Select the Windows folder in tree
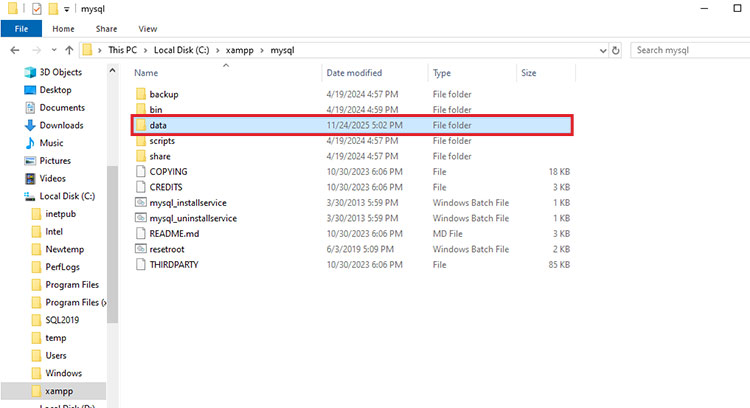Screen dimensions: 750x408 click(x=64, y=373)
